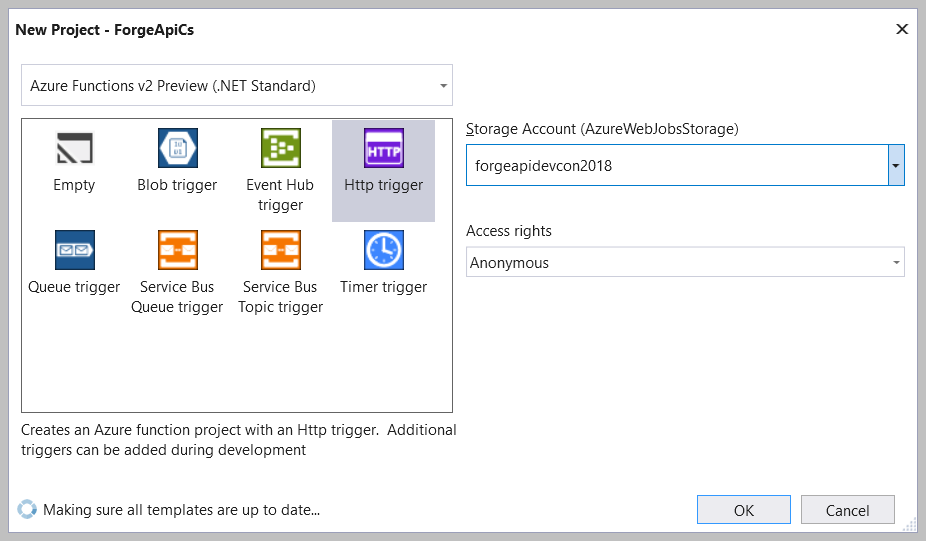926x541 pixels.
Task: Click the dialog resize grip corner
Action: pyautogui.click(x=909, y=524)
